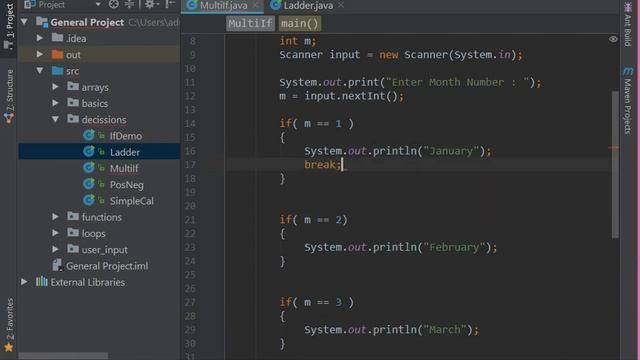Screen dimensions: 640x360
Task: Open the Maven Projects tool window
Action: (x=628, y=100)
